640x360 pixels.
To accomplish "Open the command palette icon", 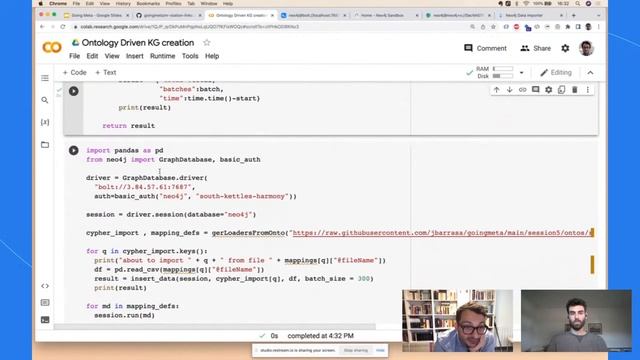I will tap(45, 302).
